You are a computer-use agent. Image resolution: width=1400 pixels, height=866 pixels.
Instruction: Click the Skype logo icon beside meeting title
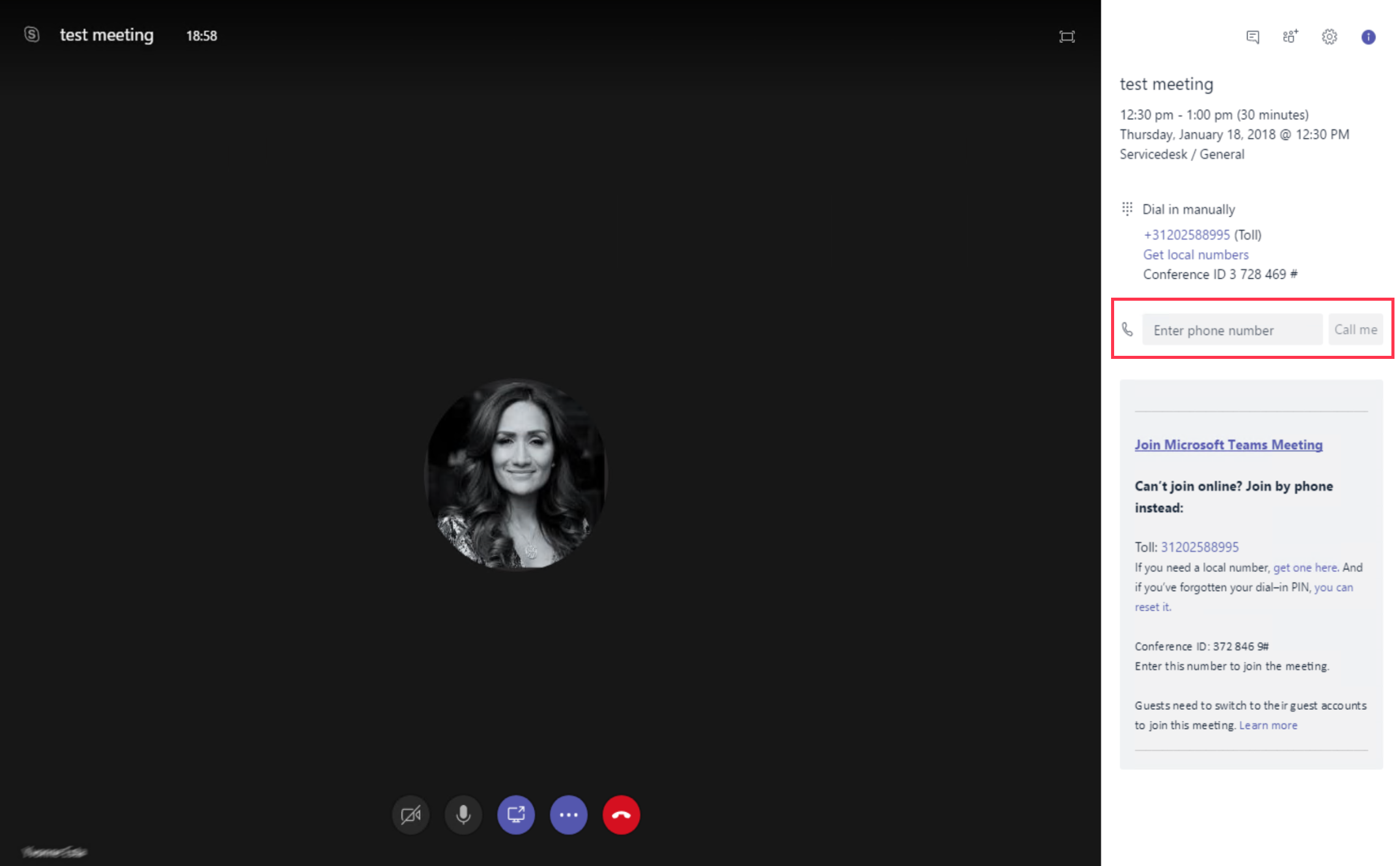coord(32,34)
